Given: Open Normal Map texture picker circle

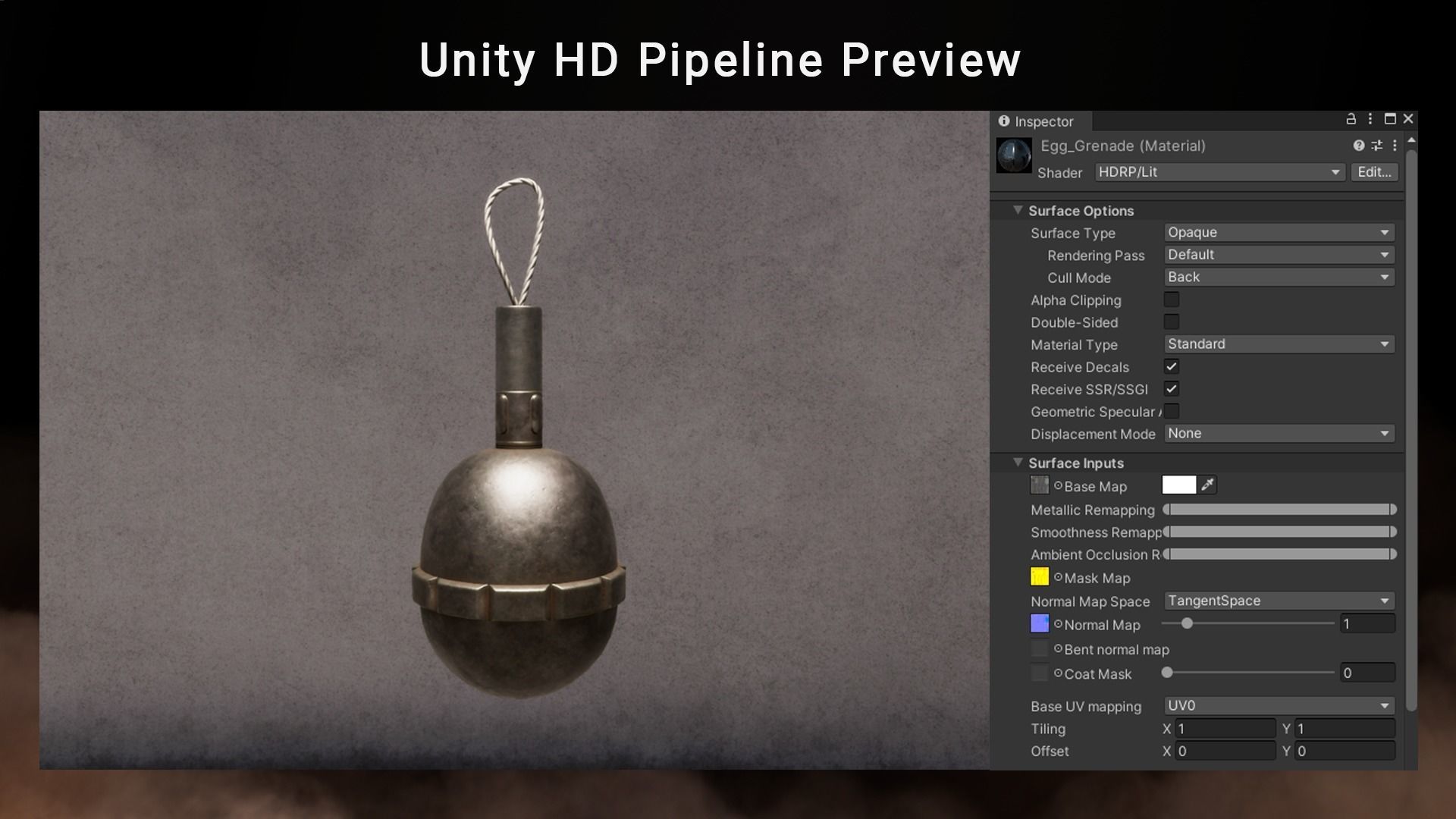Looking at the screenshot, I should point(1058,624).
